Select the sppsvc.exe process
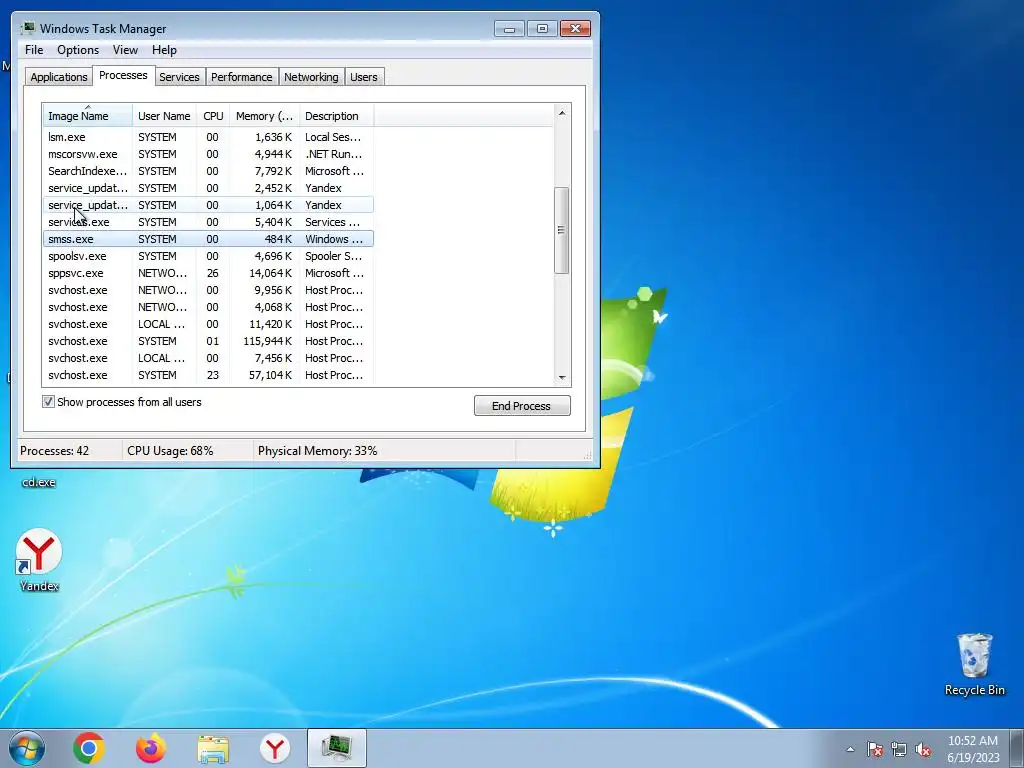 coord(208,273)
